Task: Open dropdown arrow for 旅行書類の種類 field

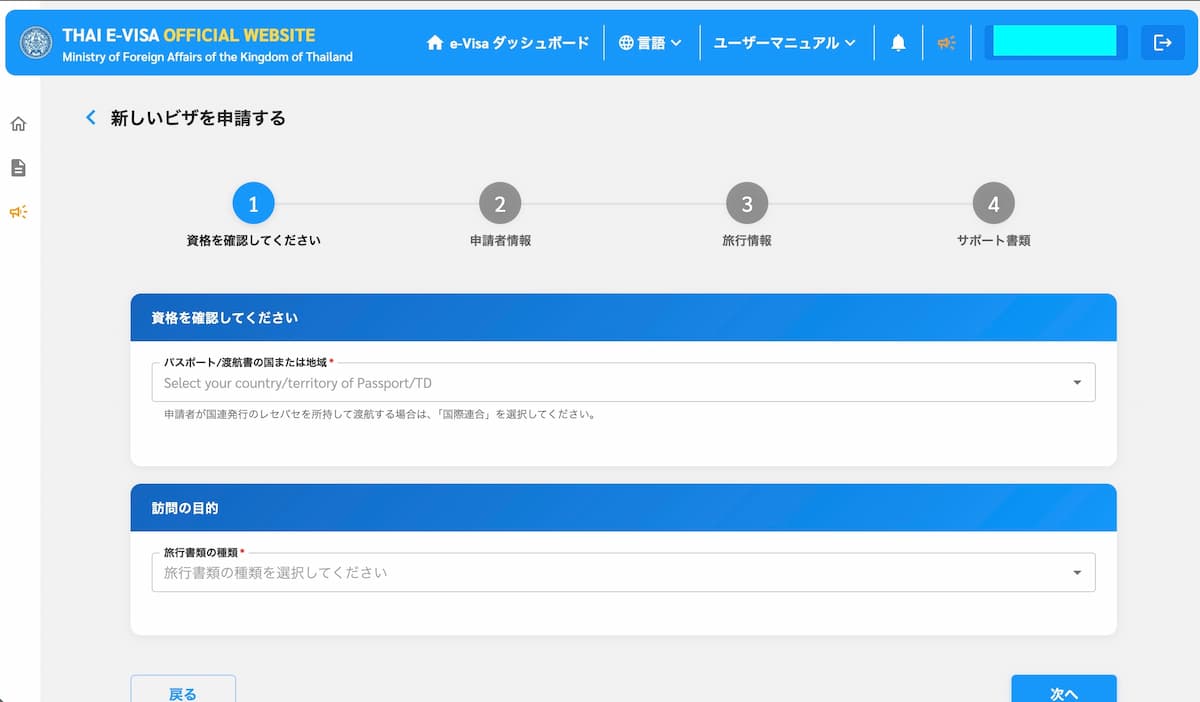Action: coord(1077,573)
